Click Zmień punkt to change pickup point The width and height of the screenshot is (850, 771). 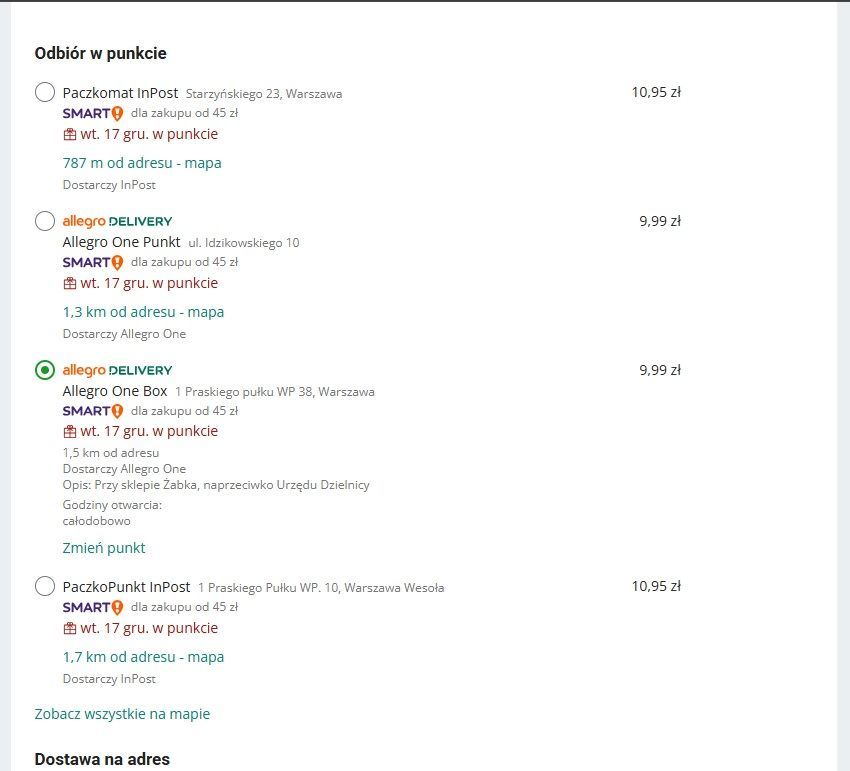coord(104,548)
